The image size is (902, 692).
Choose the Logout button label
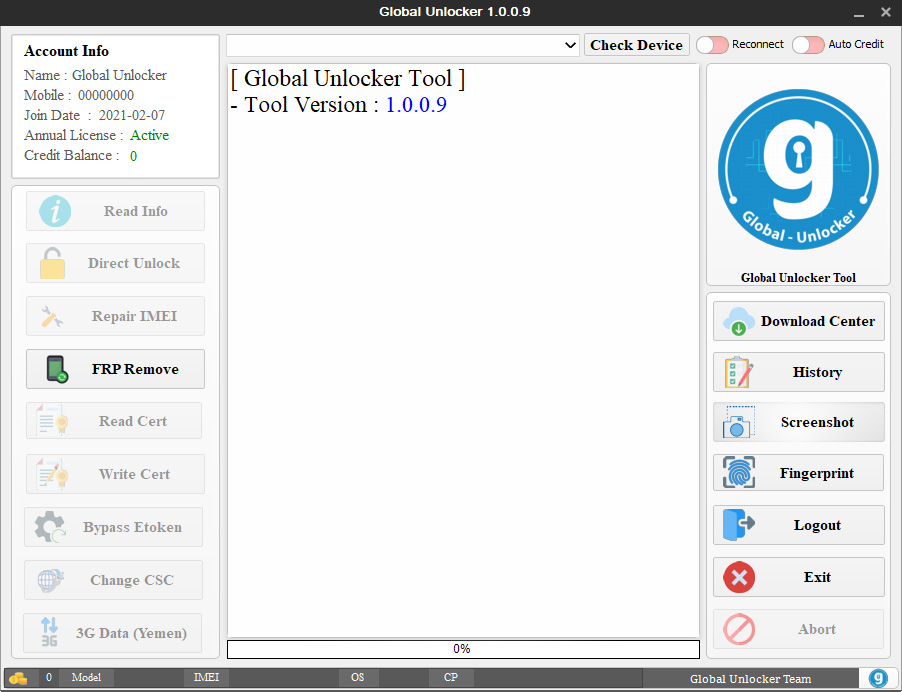(817, 525)
